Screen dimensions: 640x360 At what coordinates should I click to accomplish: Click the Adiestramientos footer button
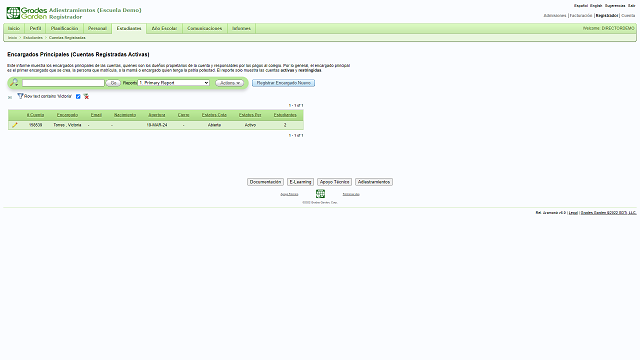coord(374,182)
